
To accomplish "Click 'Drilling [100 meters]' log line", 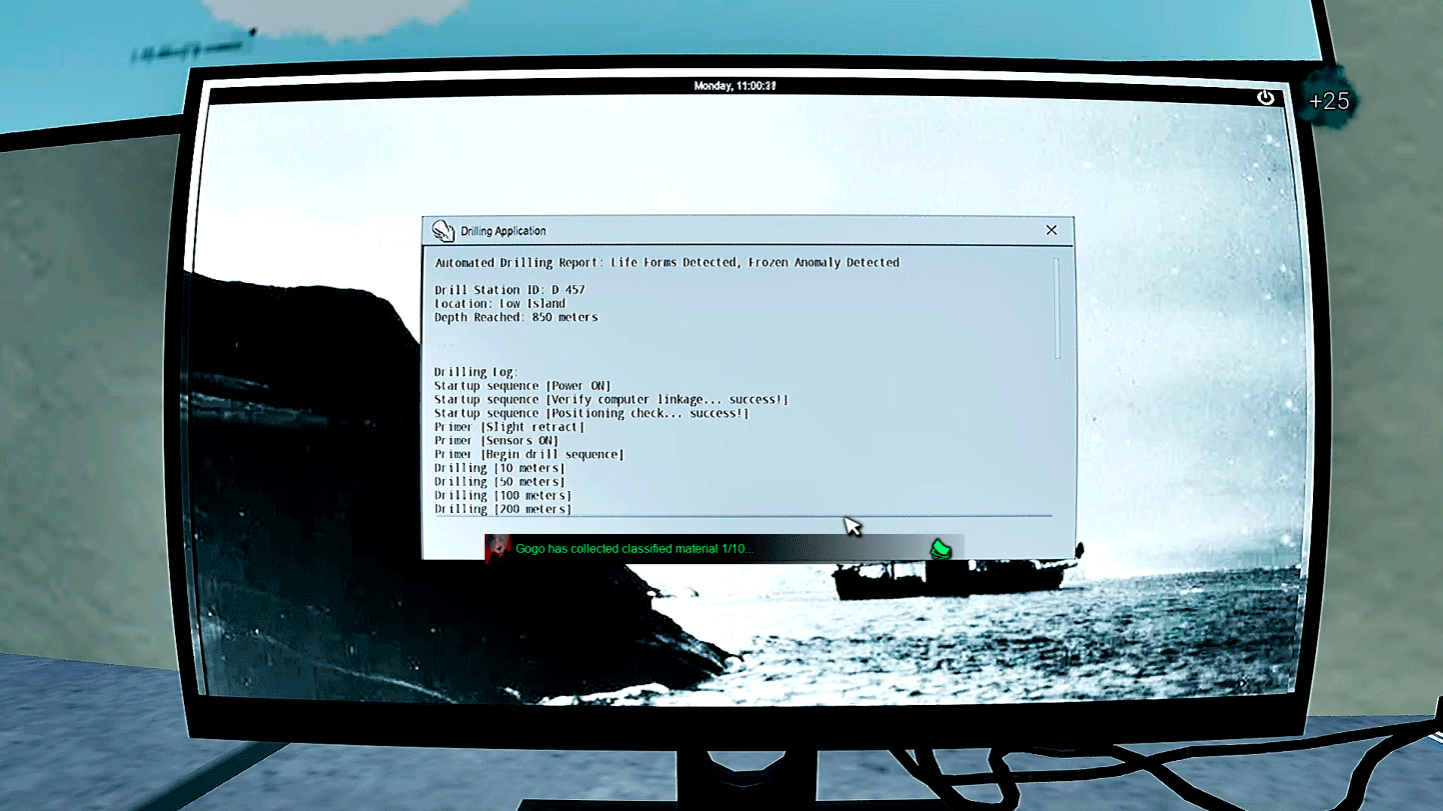I will point(503,496).
